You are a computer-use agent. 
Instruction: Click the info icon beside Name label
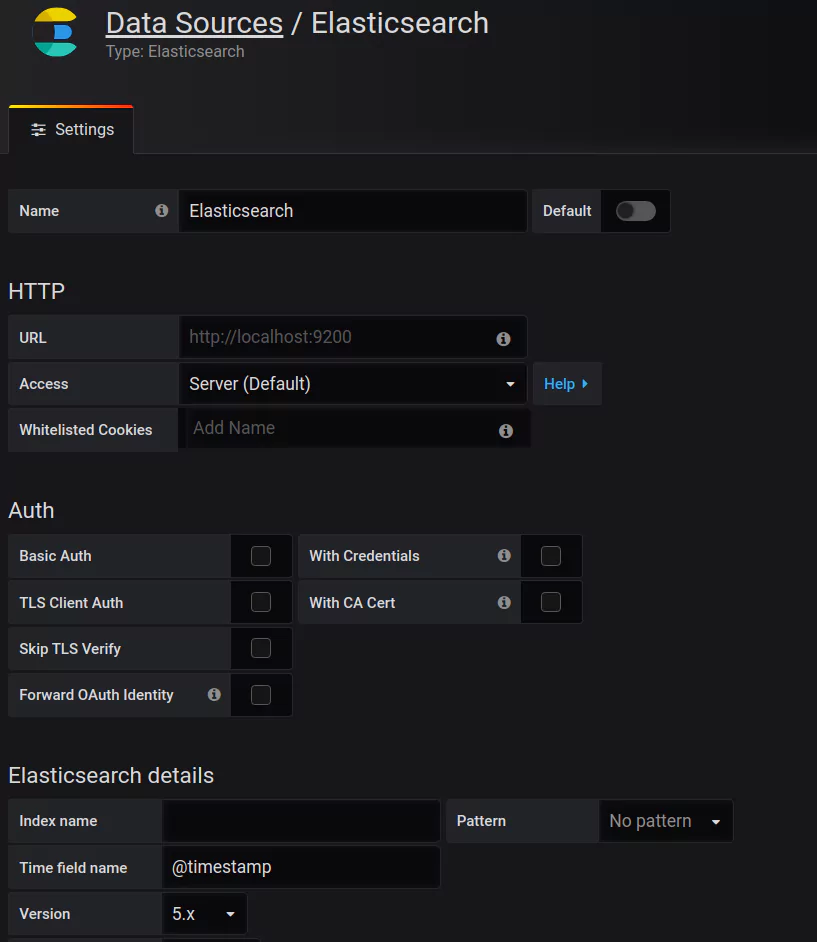click(x=161, y=211)
